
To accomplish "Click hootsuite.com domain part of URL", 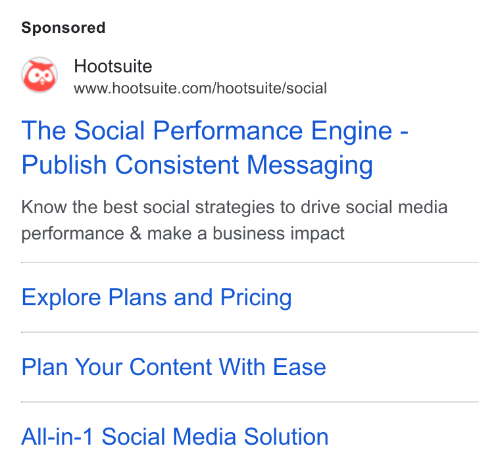I will (x=162, y=88).
